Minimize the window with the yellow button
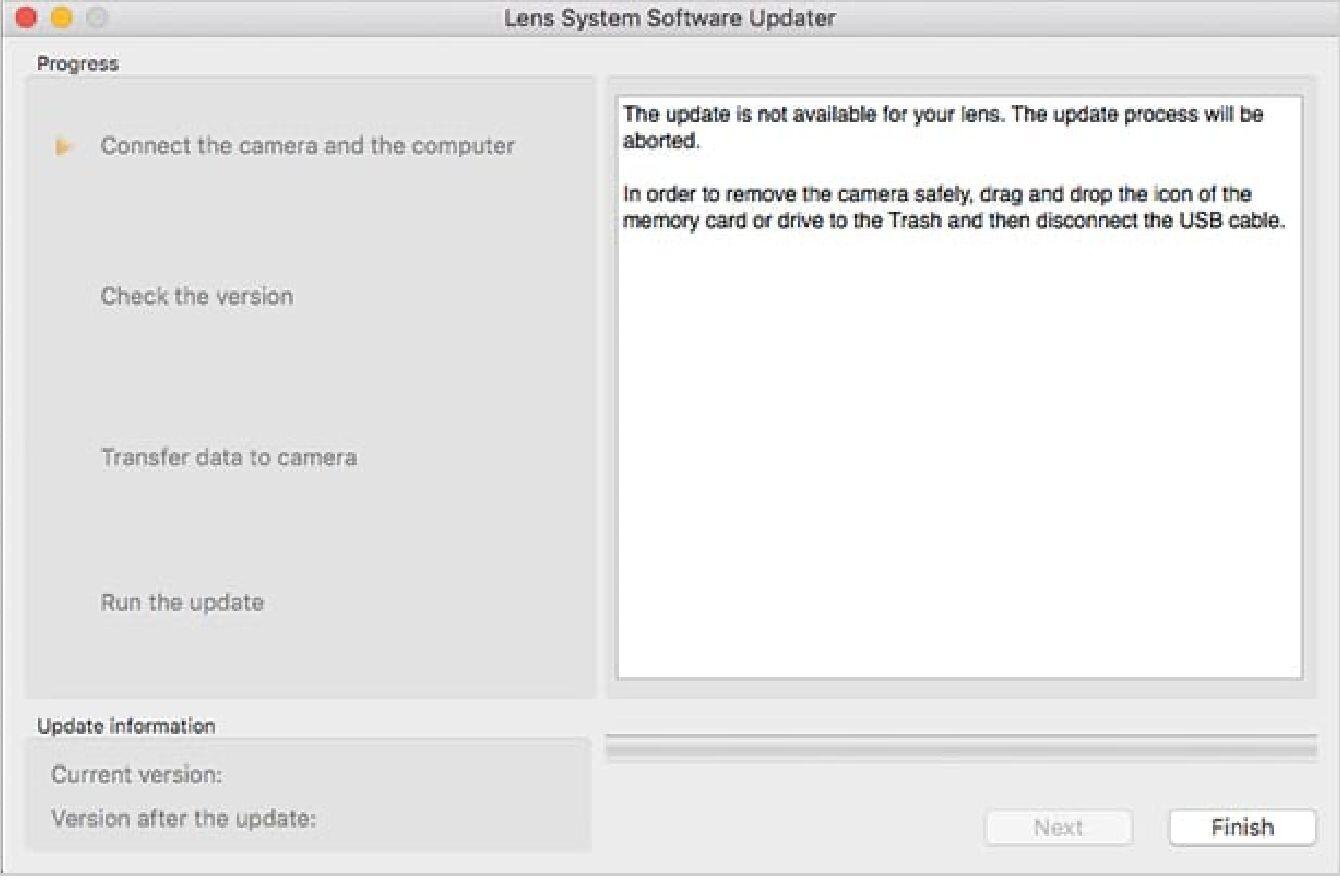1340x880 pixels. [x=61, y=18]
